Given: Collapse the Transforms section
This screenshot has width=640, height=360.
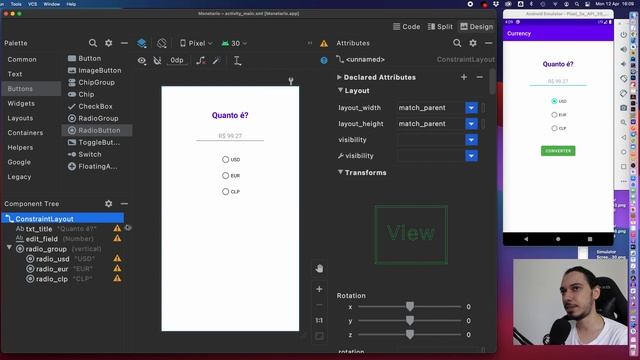Looking at the screenshot, I should pyautogui.click(x=340, y=172).
